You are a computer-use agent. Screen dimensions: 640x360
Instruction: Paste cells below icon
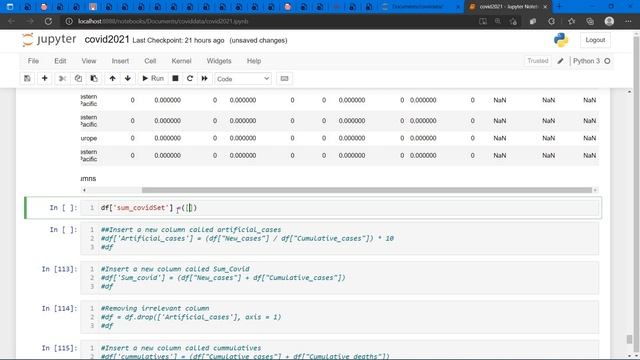tap(94, 78)
